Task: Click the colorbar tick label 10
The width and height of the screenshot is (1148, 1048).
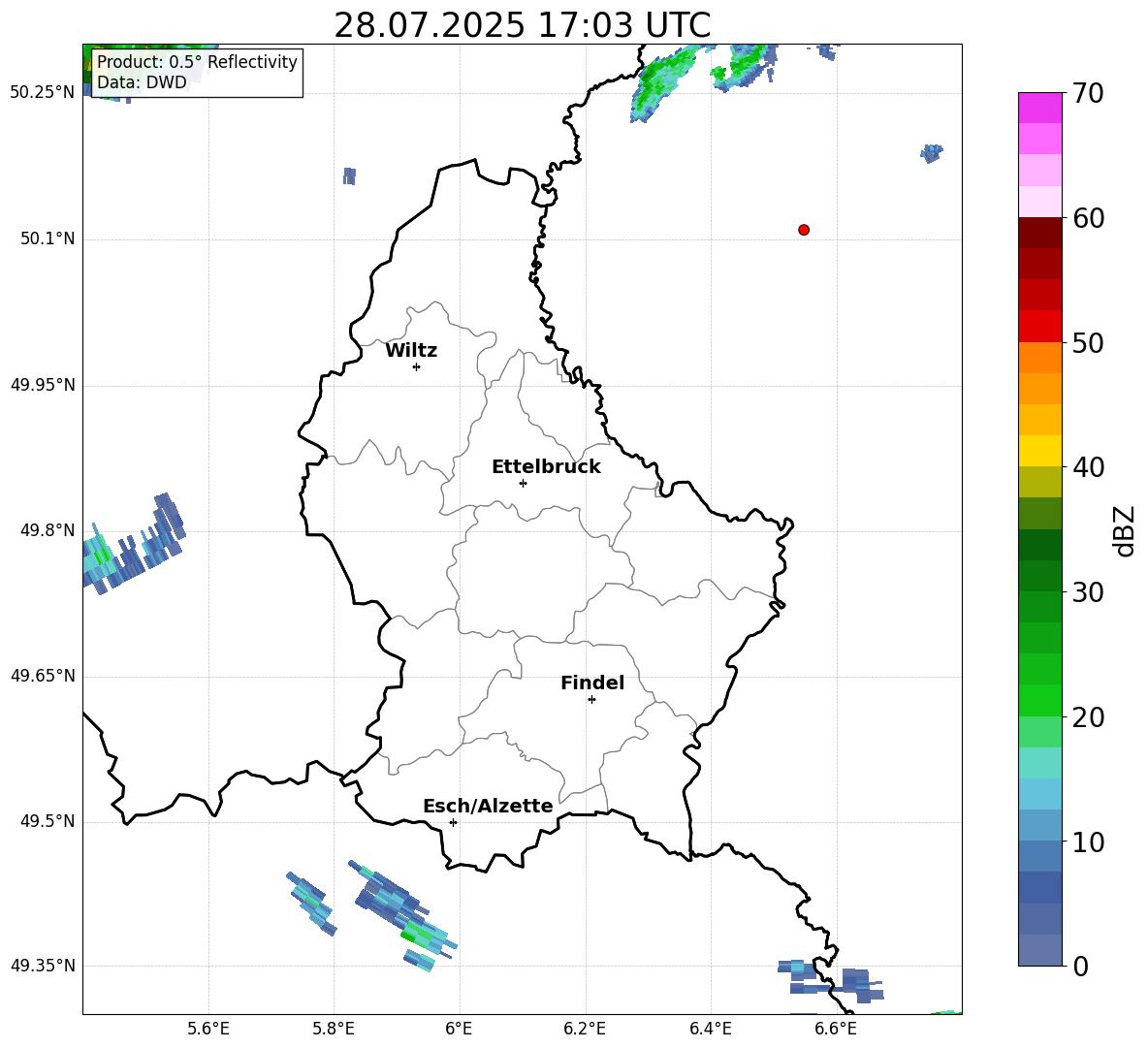Action: point(1088,842)
